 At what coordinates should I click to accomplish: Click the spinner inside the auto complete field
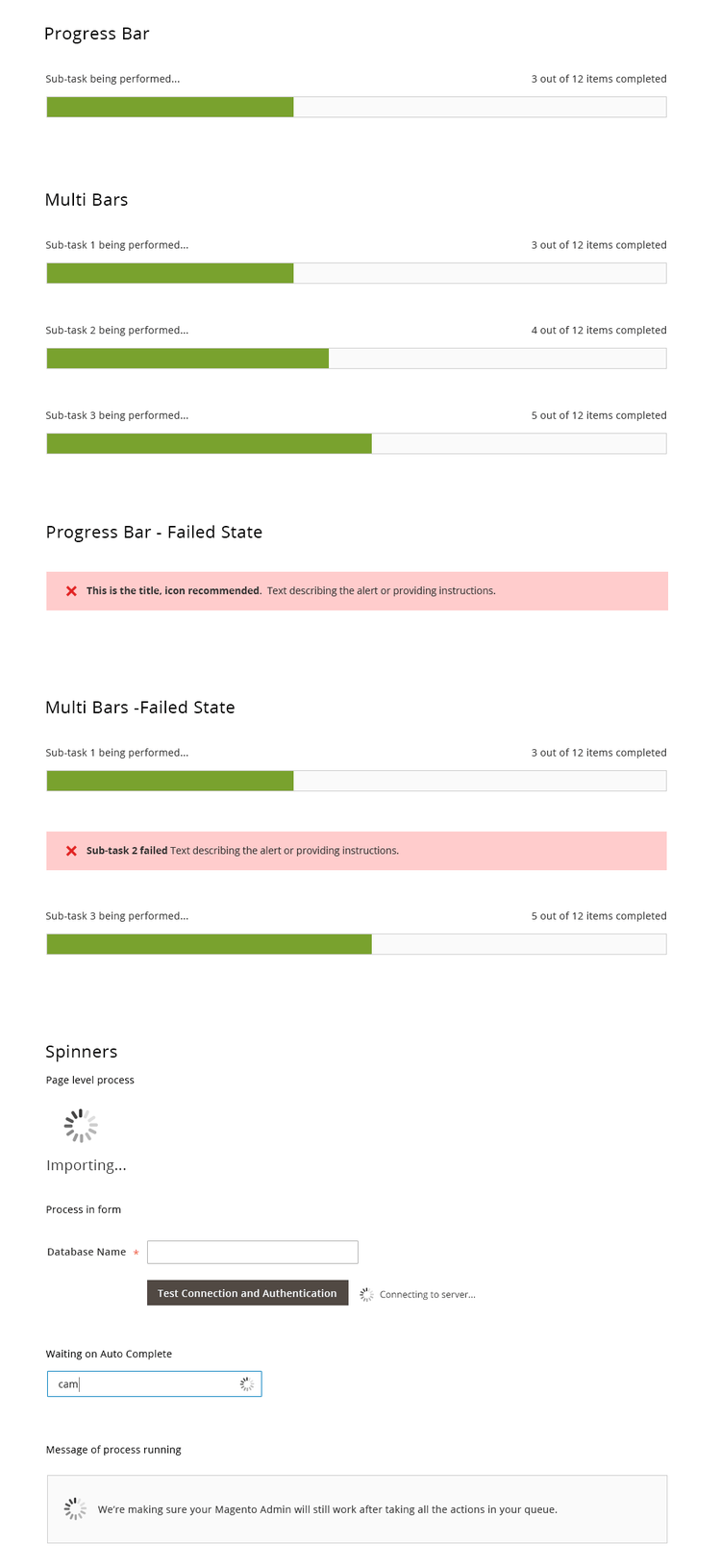(246, 1384)
